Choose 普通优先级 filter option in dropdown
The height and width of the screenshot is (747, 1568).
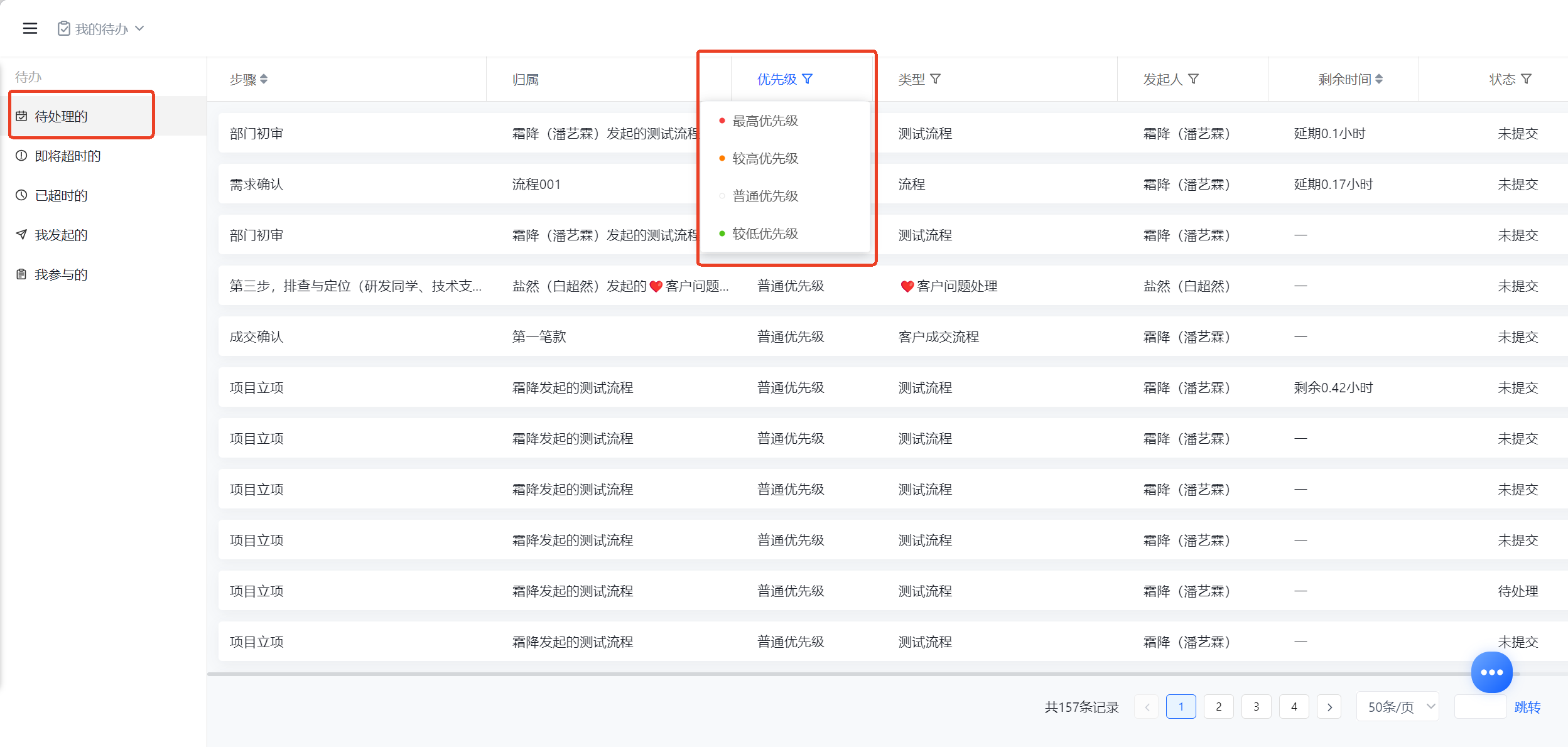pos(785,196)
